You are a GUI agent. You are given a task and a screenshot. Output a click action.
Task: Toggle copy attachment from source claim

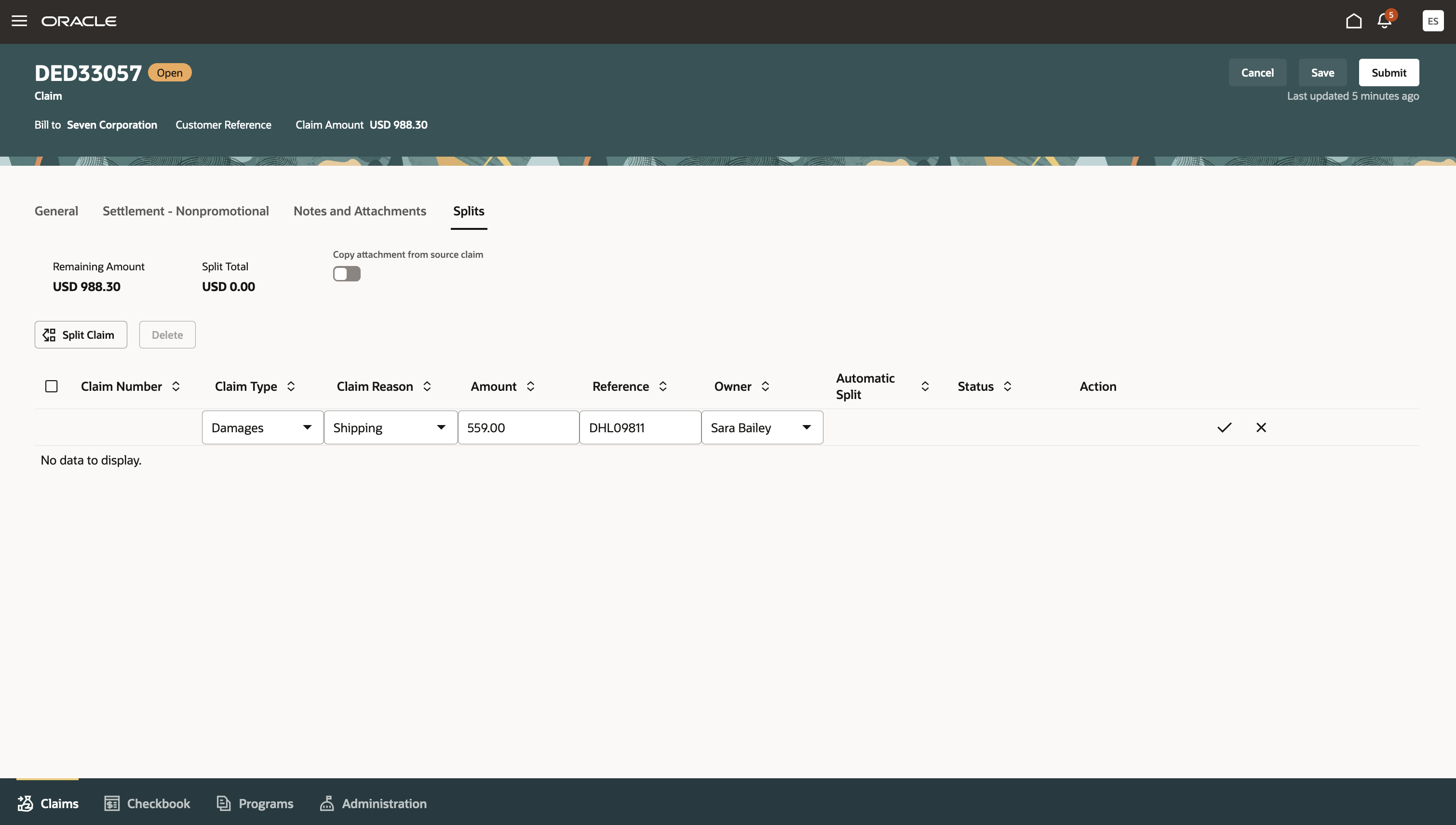pos(346,274)
